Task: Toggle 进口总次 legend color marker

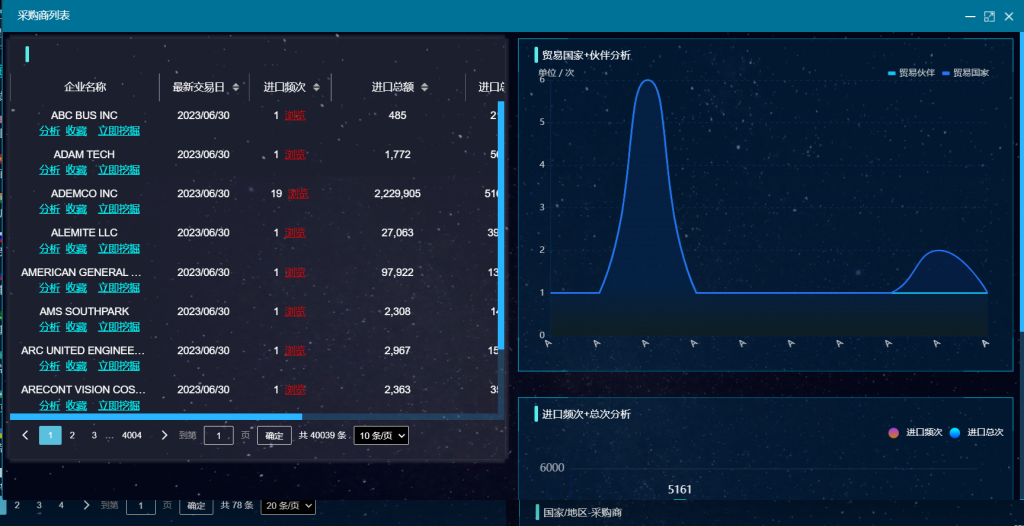Action: [954, 432]
